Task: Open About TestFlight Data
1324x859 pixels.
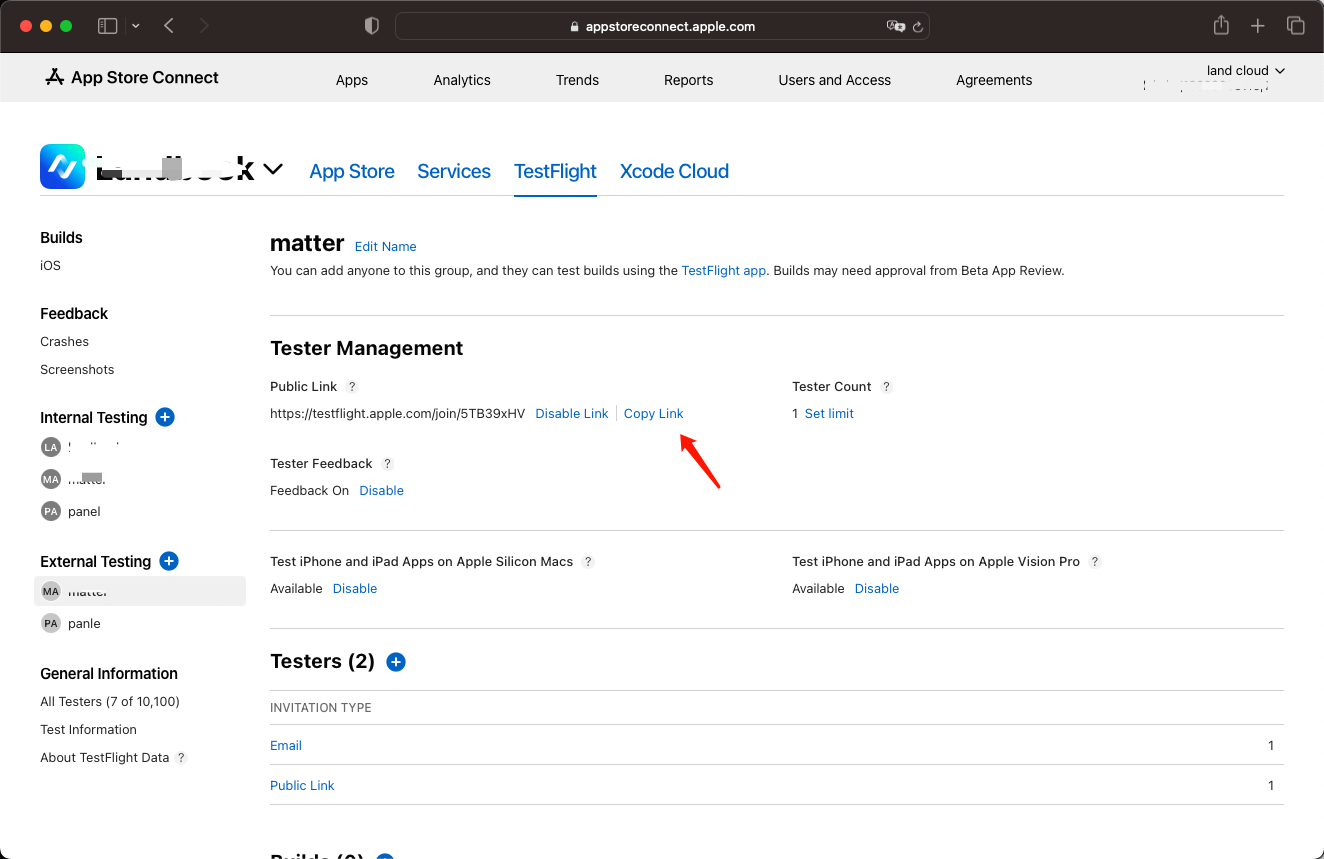Action: 104,757
